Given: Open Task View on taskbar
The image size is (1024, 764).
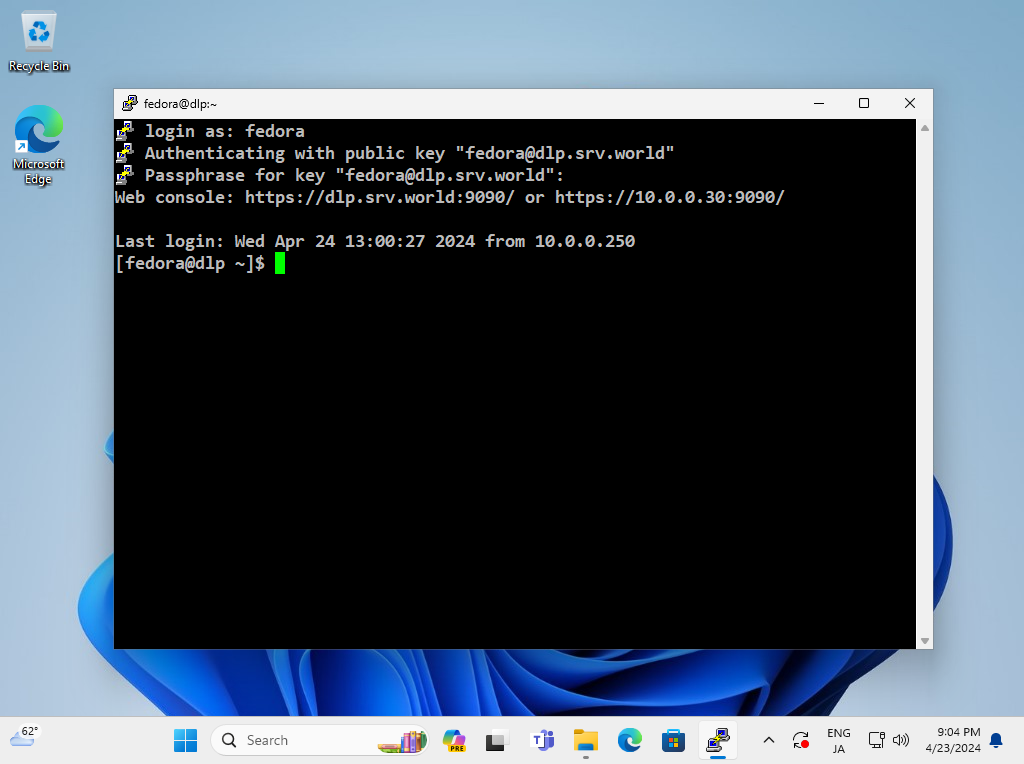Looking at the screenshot, I should pyautogui.click(x=497, y=740).
